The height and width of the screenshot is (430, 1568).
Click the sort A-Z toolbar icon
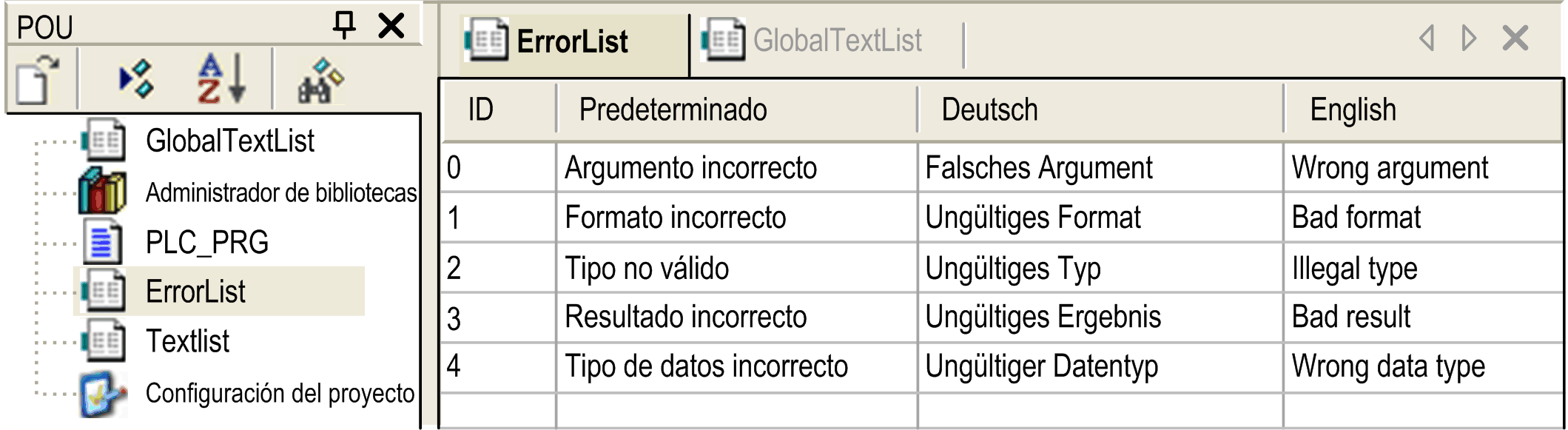[221, 78]
